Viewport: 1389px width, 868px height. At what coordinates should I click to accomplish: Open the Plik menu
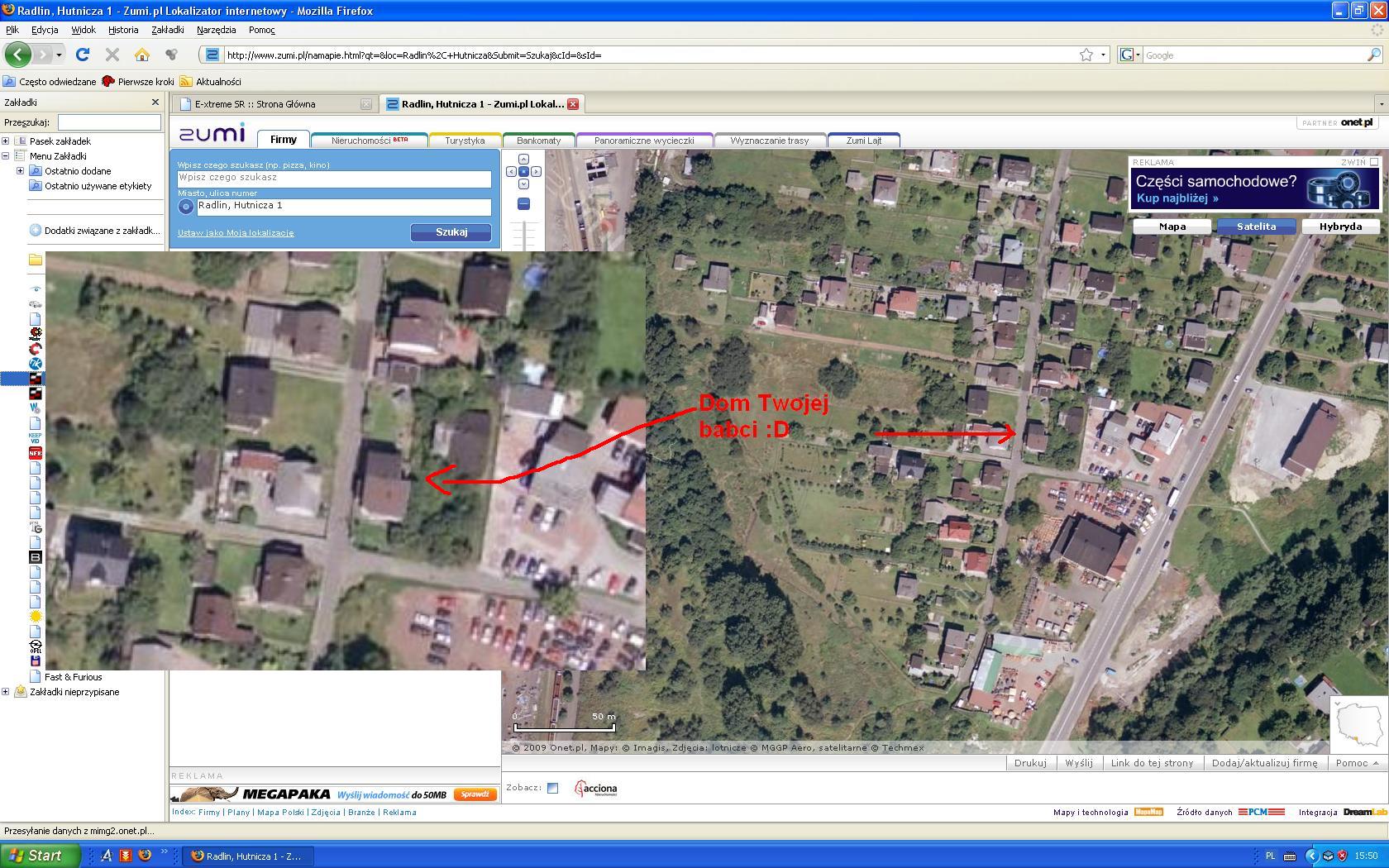tap(12, 30)
